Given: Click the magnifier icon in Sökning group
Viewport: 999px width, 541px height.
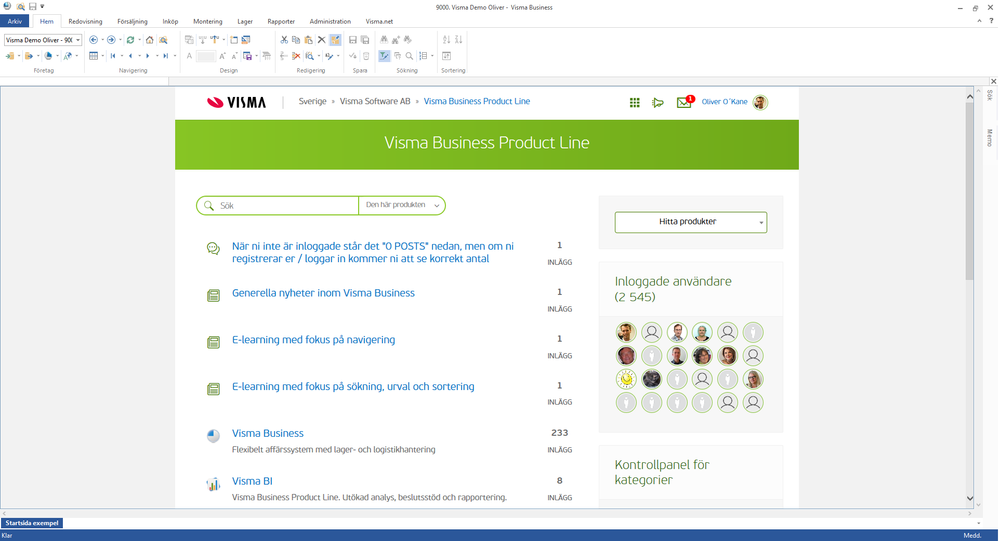Looking at the screenshot, I should tap(409, 56).
